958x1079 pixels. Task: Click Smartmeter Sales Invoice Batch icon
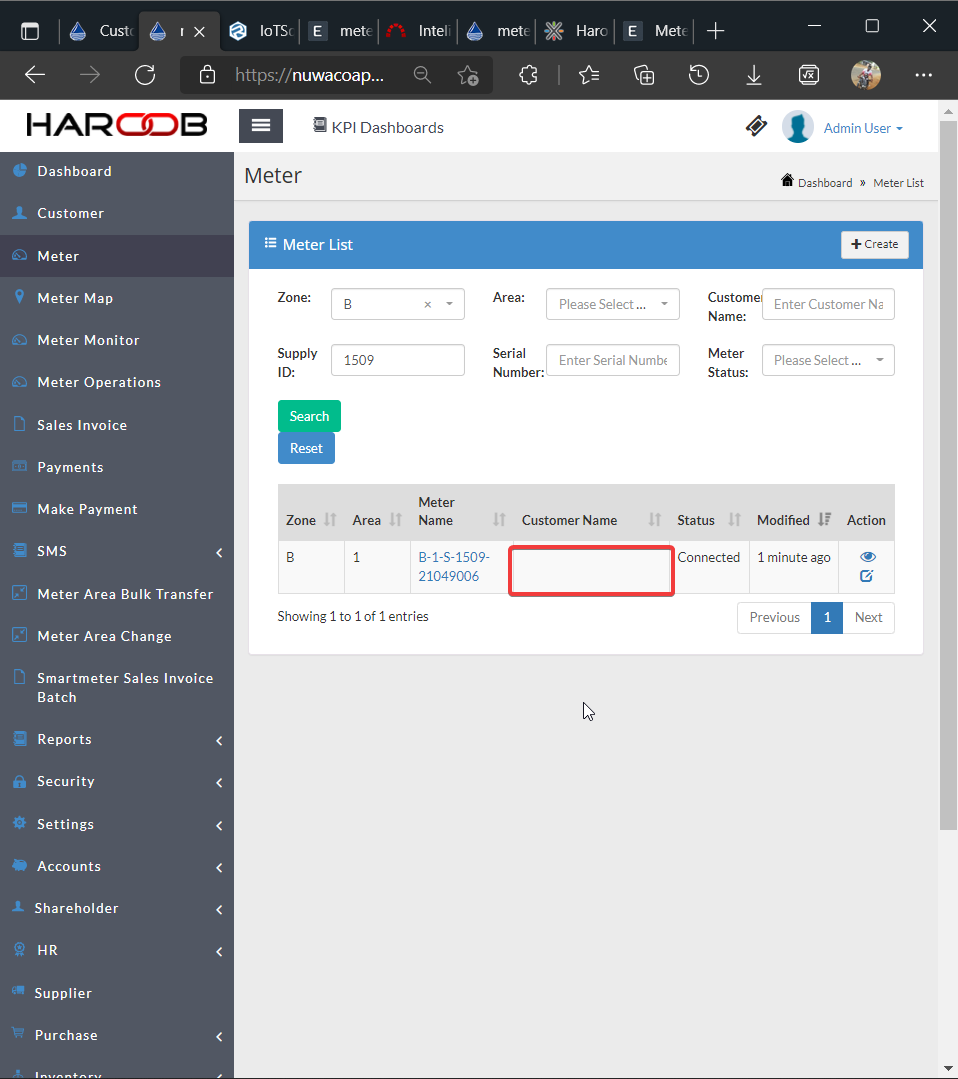(19, 676)
